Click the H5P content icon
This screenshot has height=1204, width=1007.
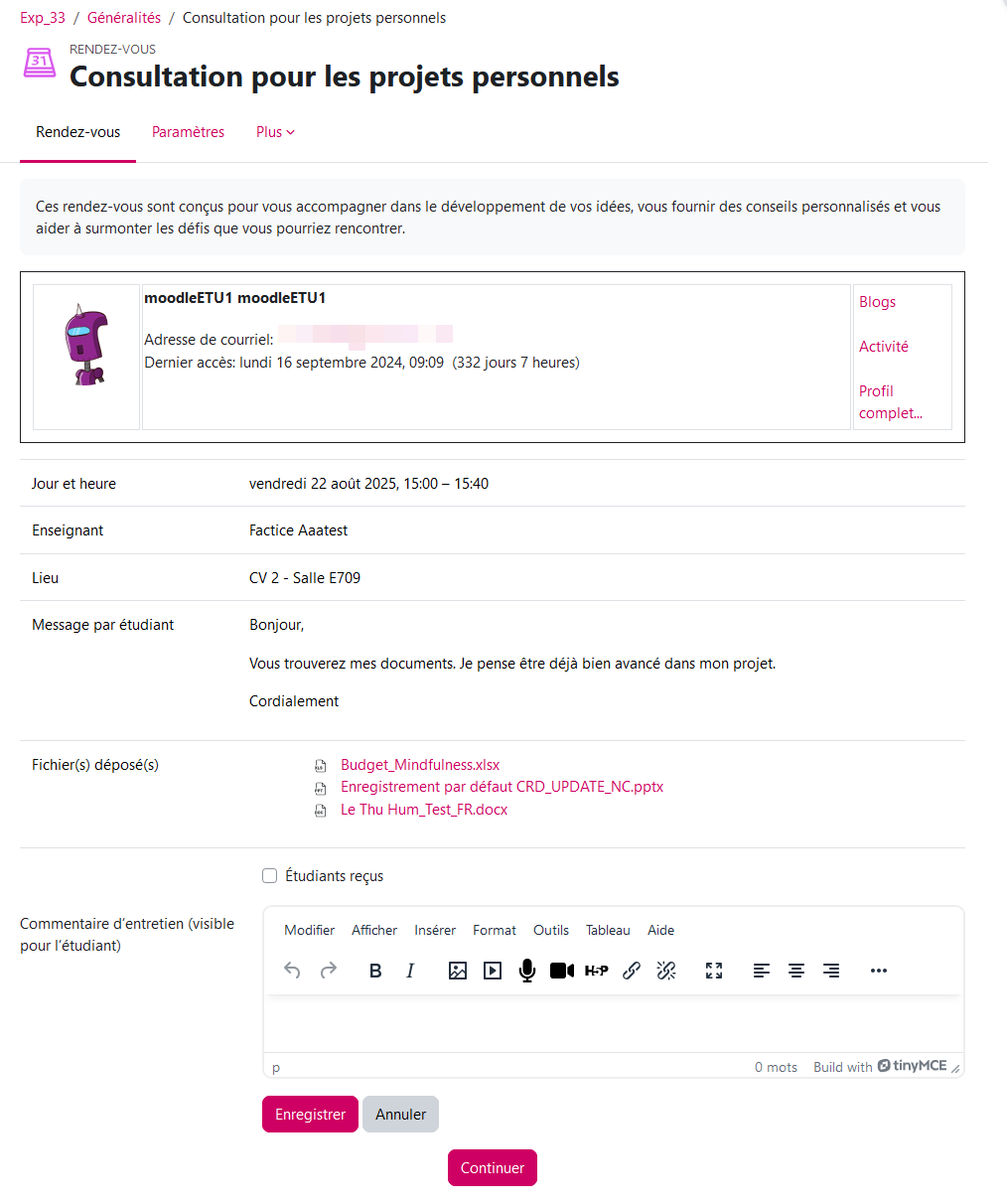[597, 971]
